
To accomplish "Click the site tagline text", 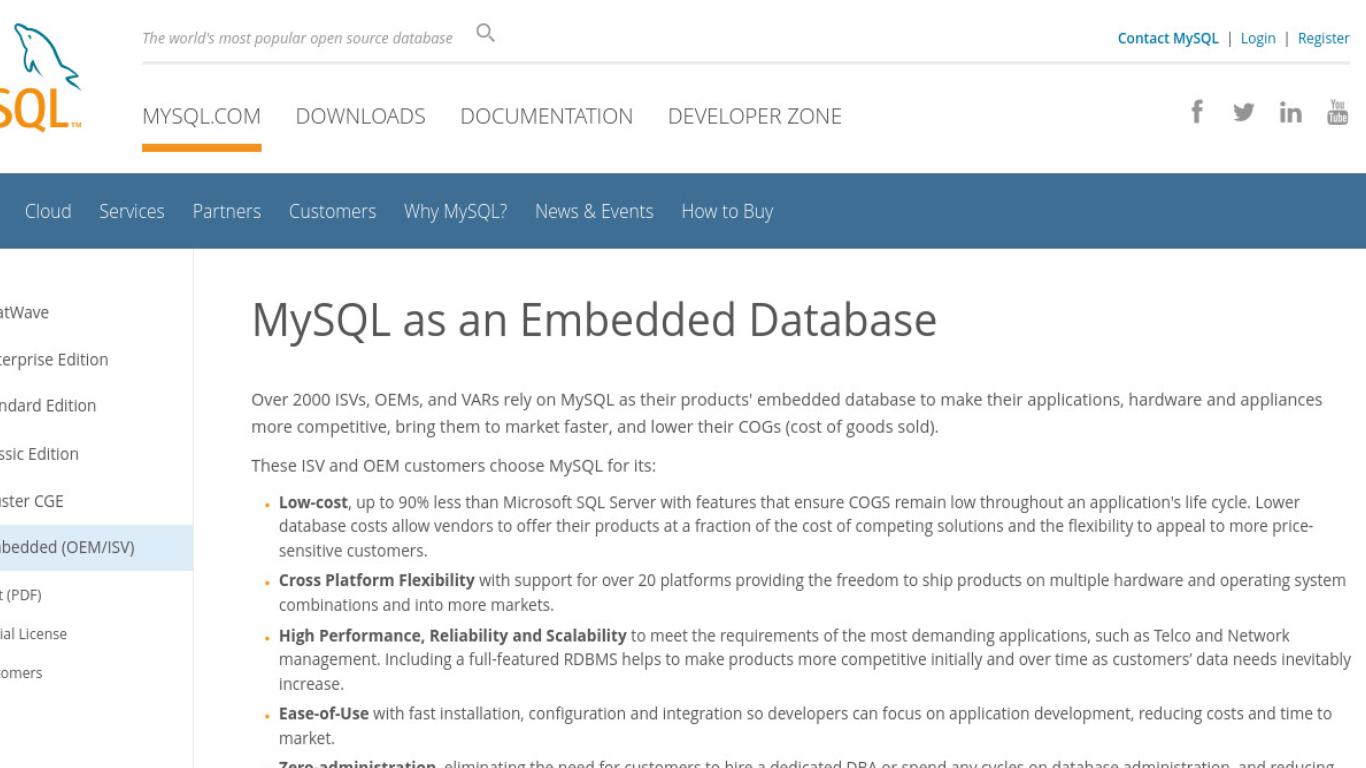I will [297, 38].
